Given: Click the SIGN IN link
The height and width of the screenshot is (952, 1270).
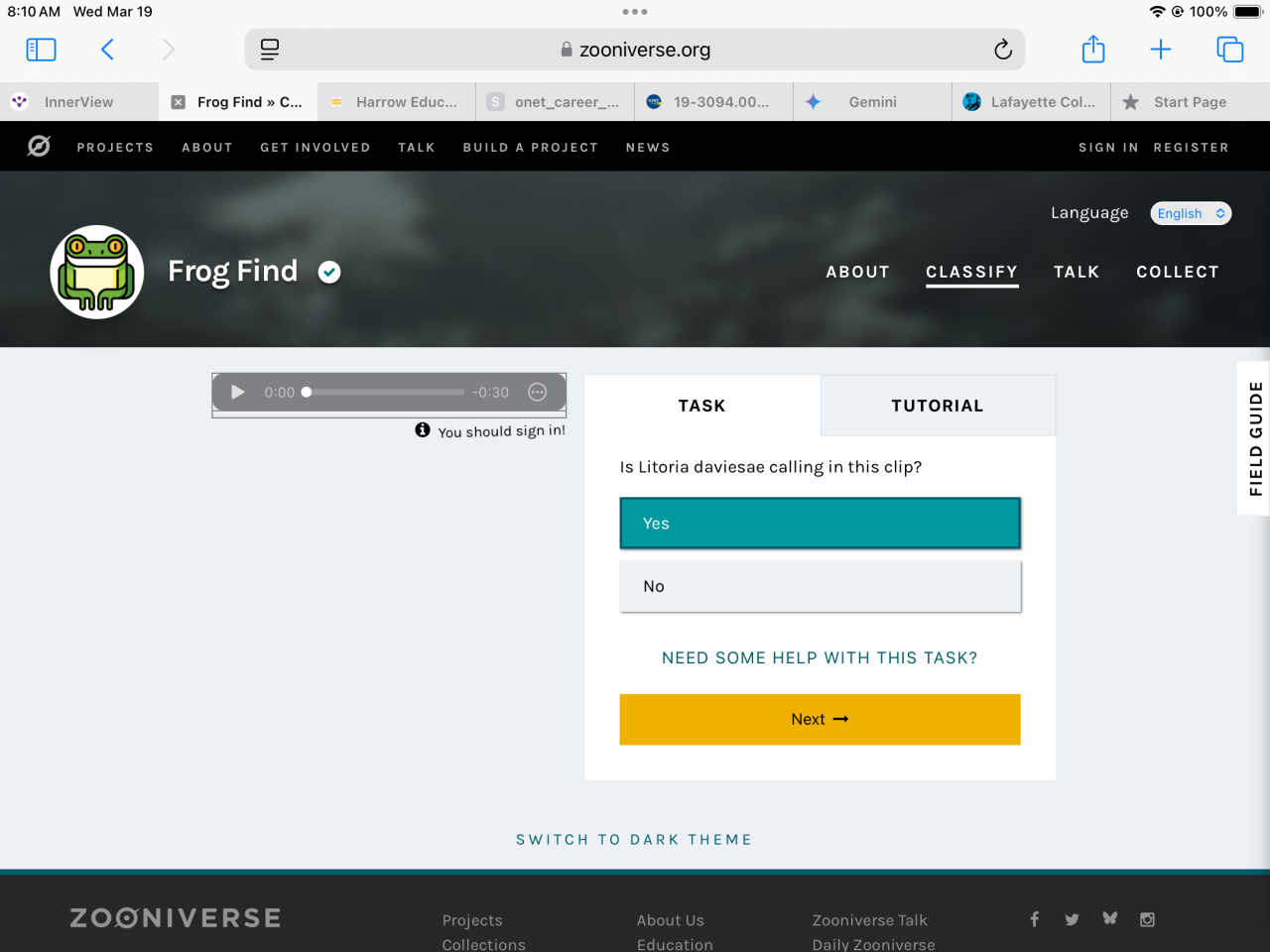Looking at the screenshot, I should (1108, 147).
